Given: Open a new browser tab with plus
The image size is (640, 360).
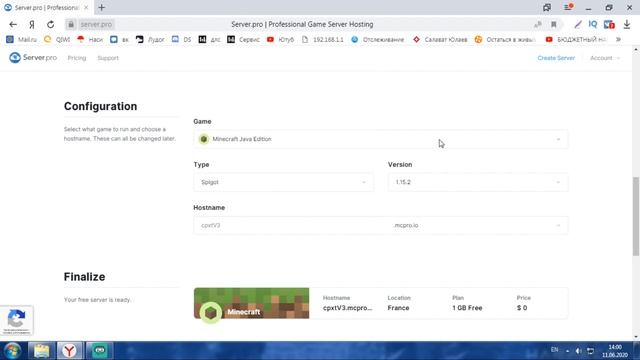Looking at the screenshot, I should point(102,7).
